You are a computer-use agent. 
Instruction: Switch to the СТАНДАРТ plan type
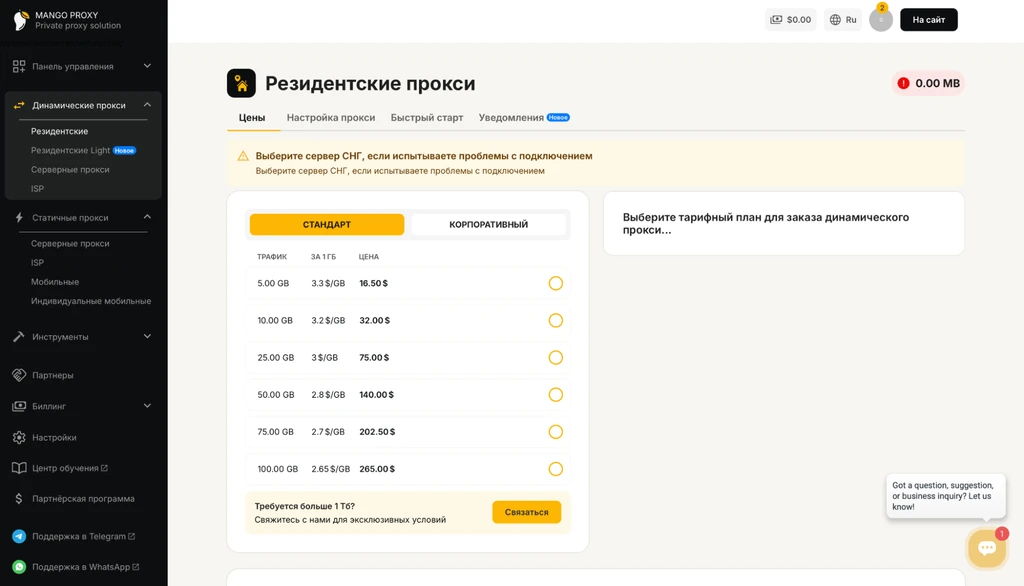tap(327, 224)
